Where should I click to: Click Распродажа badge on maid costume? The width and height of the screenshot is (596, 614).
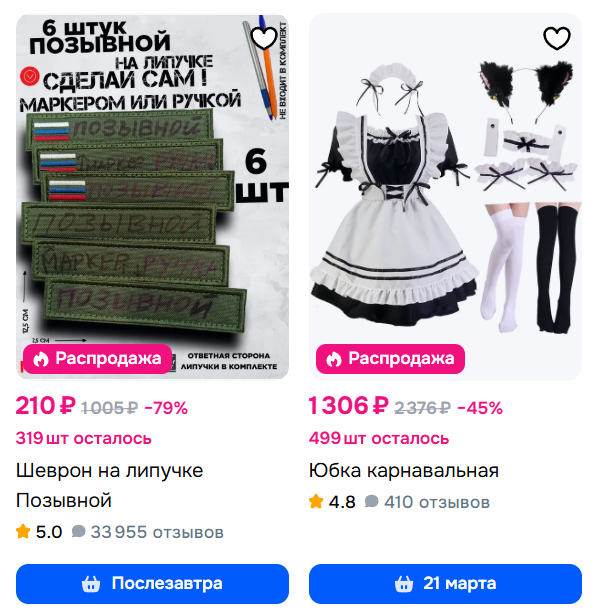pos(390,359)
